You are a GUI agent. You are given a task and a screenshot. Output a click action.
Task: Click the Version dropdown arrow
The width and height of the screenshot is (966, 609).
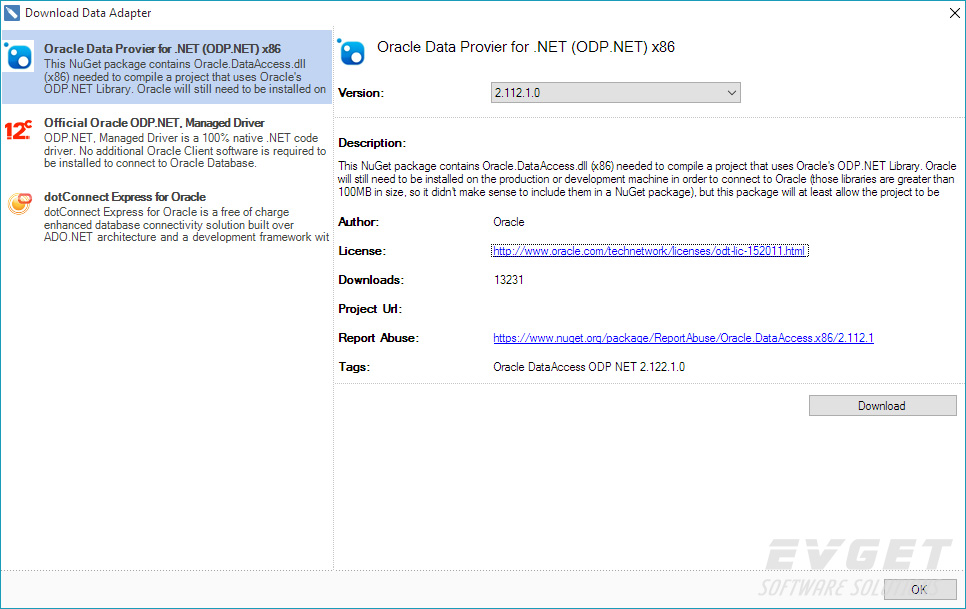tap(731, 93)
